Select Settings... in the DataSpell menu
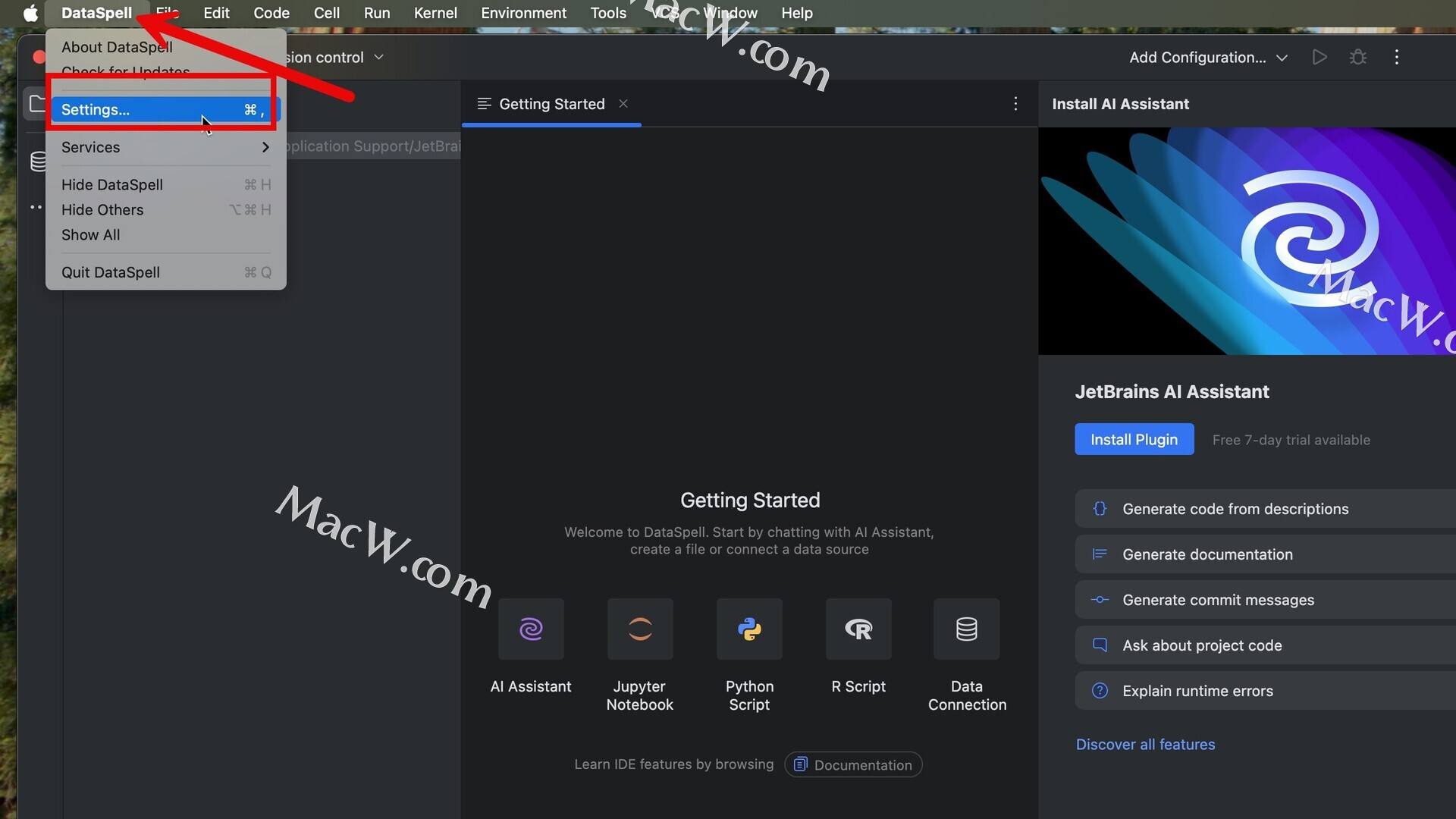The image size is (1456, 819). click(165, 109)
